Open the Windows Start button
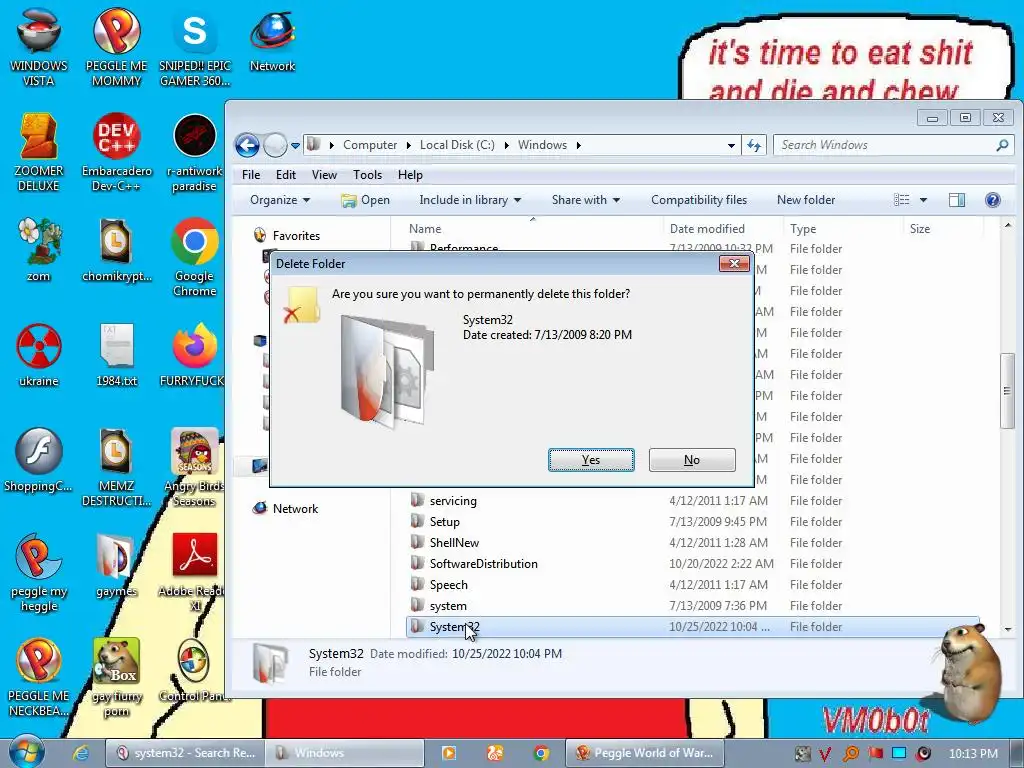The height and width of the screenshot is (768, 1024). click(25, 752)
